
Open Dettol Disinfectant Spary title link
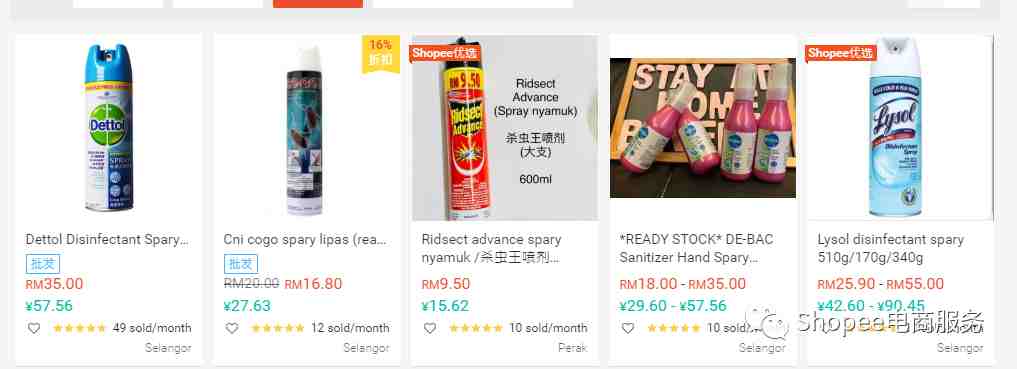[x=107, y=239]
